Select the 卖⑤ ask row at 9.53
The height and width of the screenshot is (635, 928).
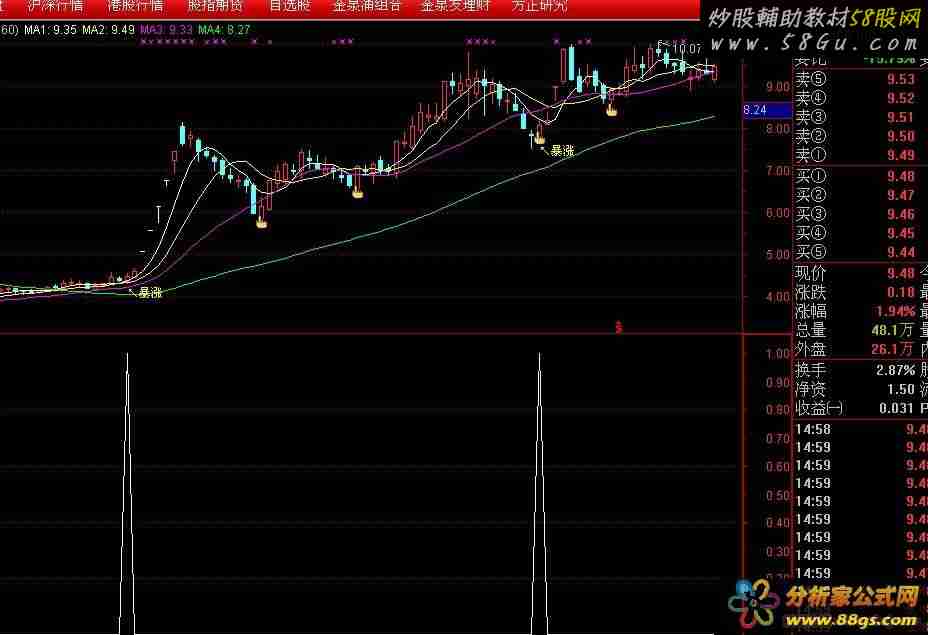point(860,79)
